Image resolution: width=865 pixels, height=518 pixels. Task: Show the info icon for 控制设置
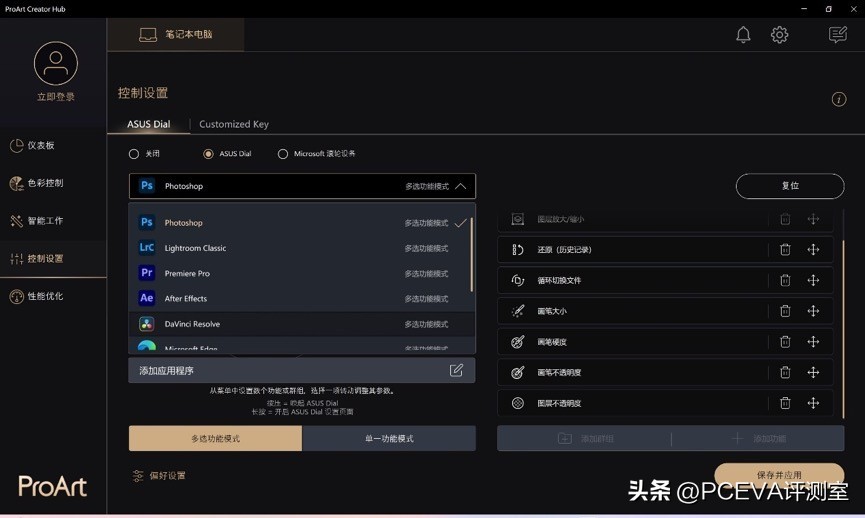click(x=839, y=99)
